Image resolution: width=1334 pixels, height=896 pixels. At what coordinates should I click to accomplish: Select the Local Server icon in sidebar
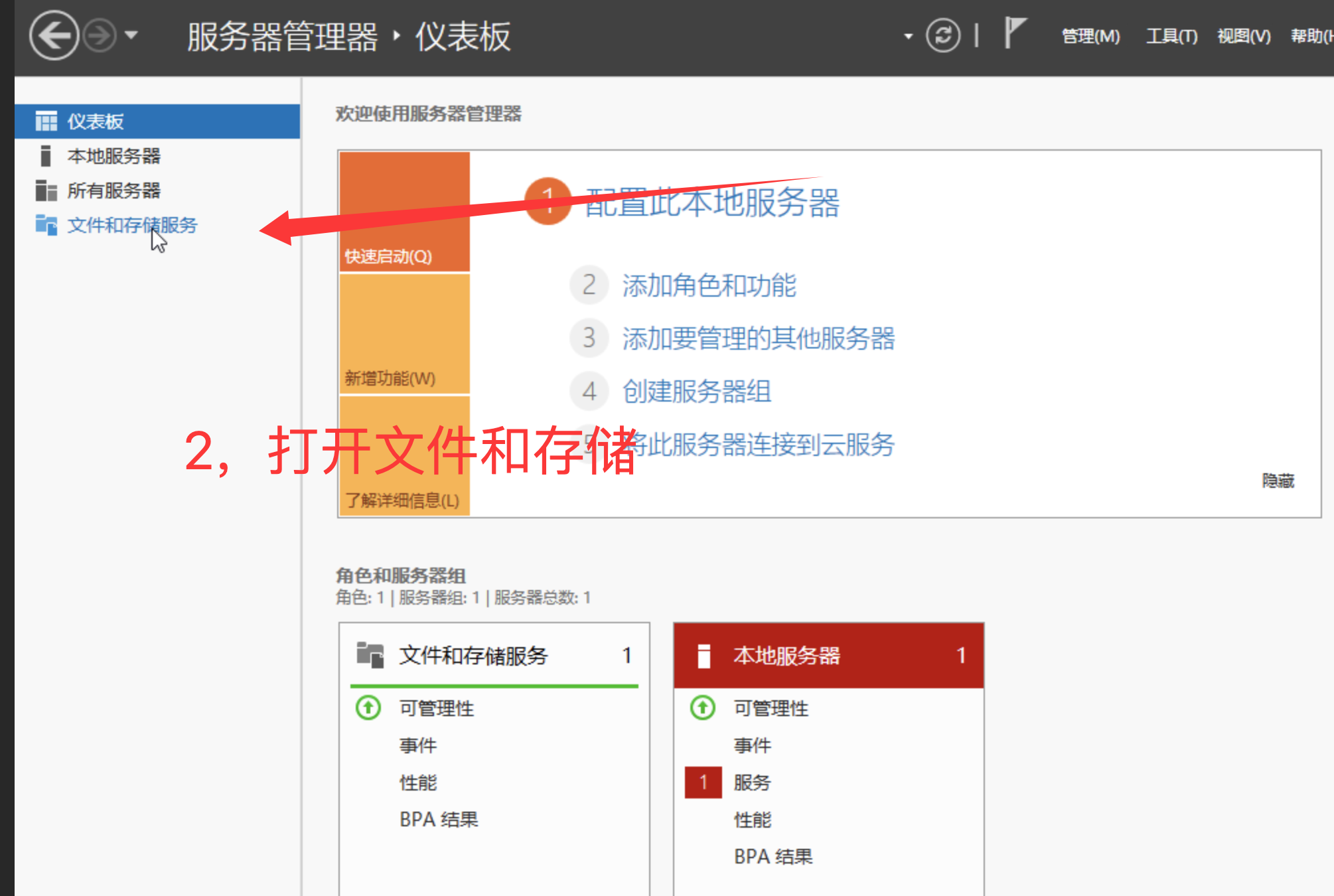(46, 156)
